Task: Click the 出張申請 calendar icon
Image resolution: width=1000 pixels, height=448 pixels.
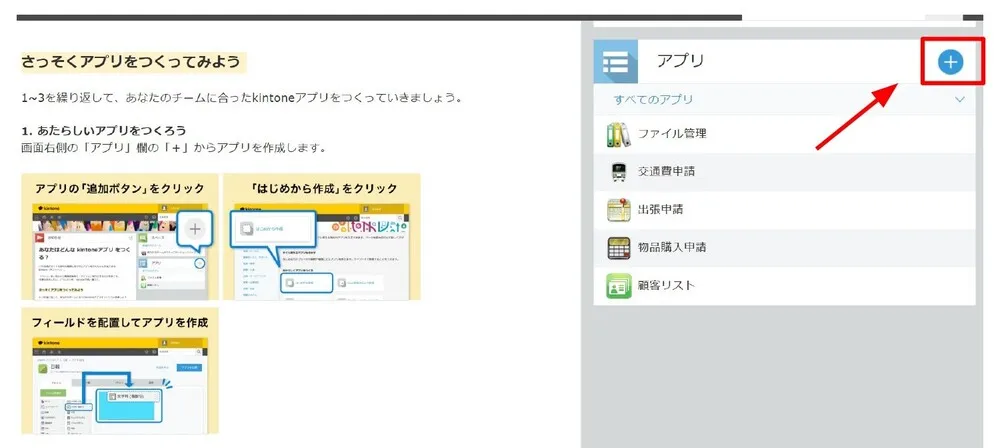Action: 619,210
